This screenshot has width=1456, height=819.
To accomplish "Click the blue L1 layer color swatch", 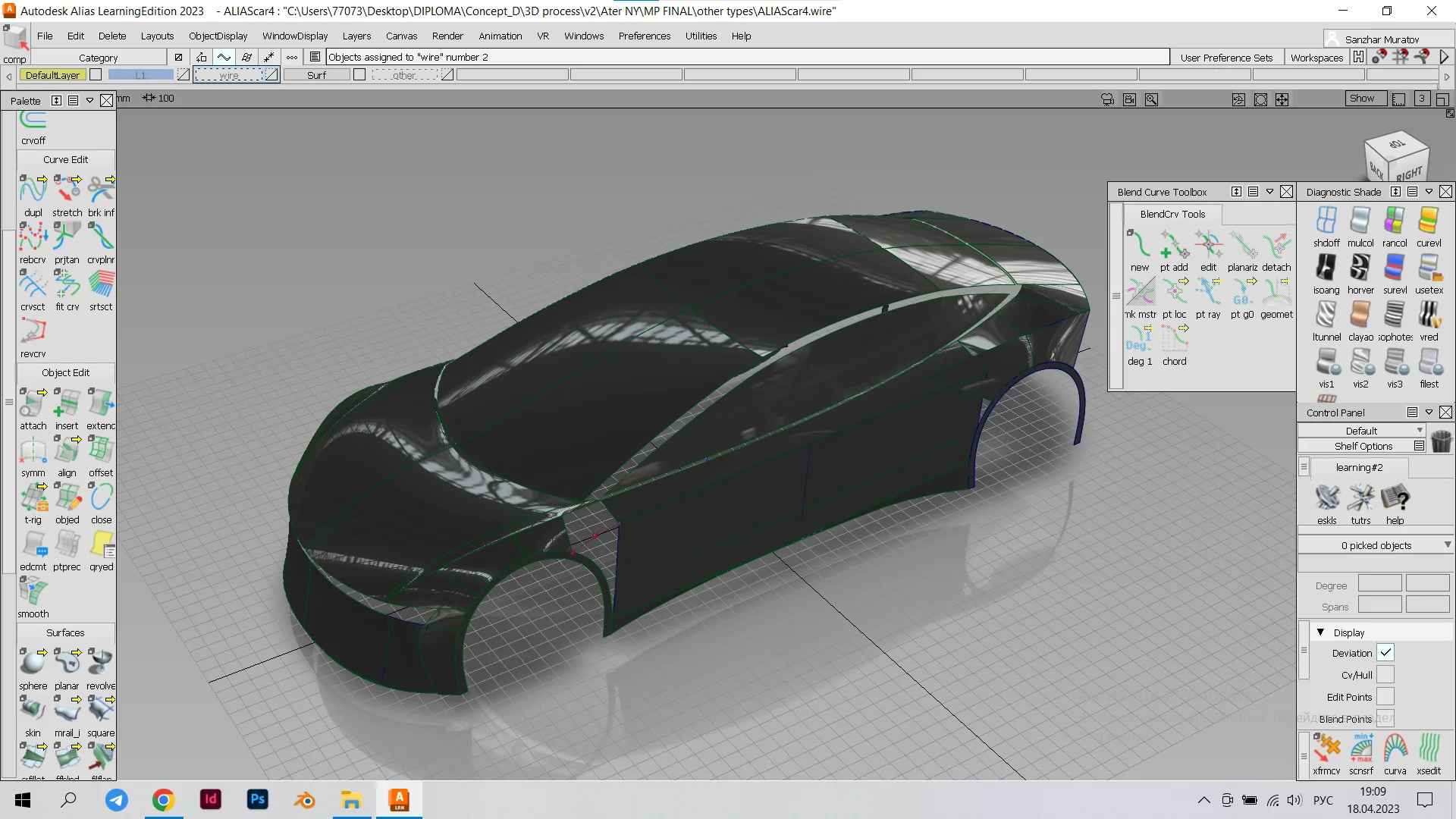I will pos(140,75).
